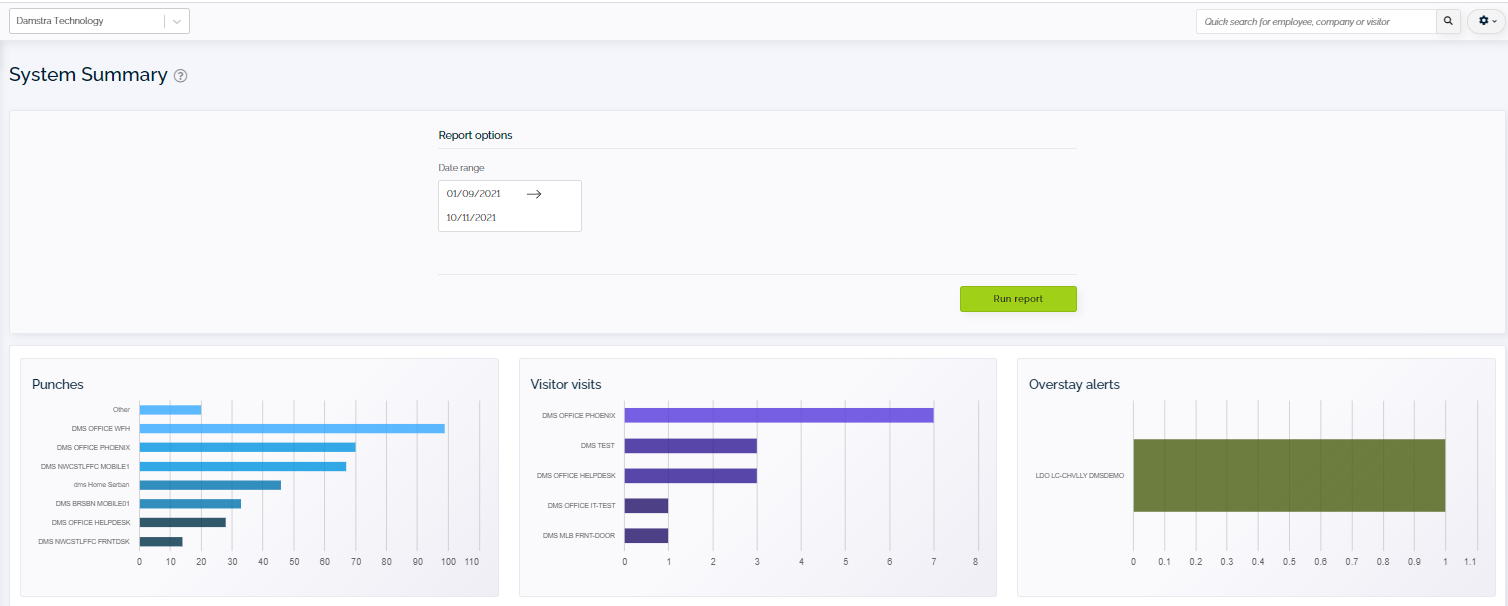Screen dimensions: 1508x606
Task: Click the quick search input box
Action: pos(1315,21)
